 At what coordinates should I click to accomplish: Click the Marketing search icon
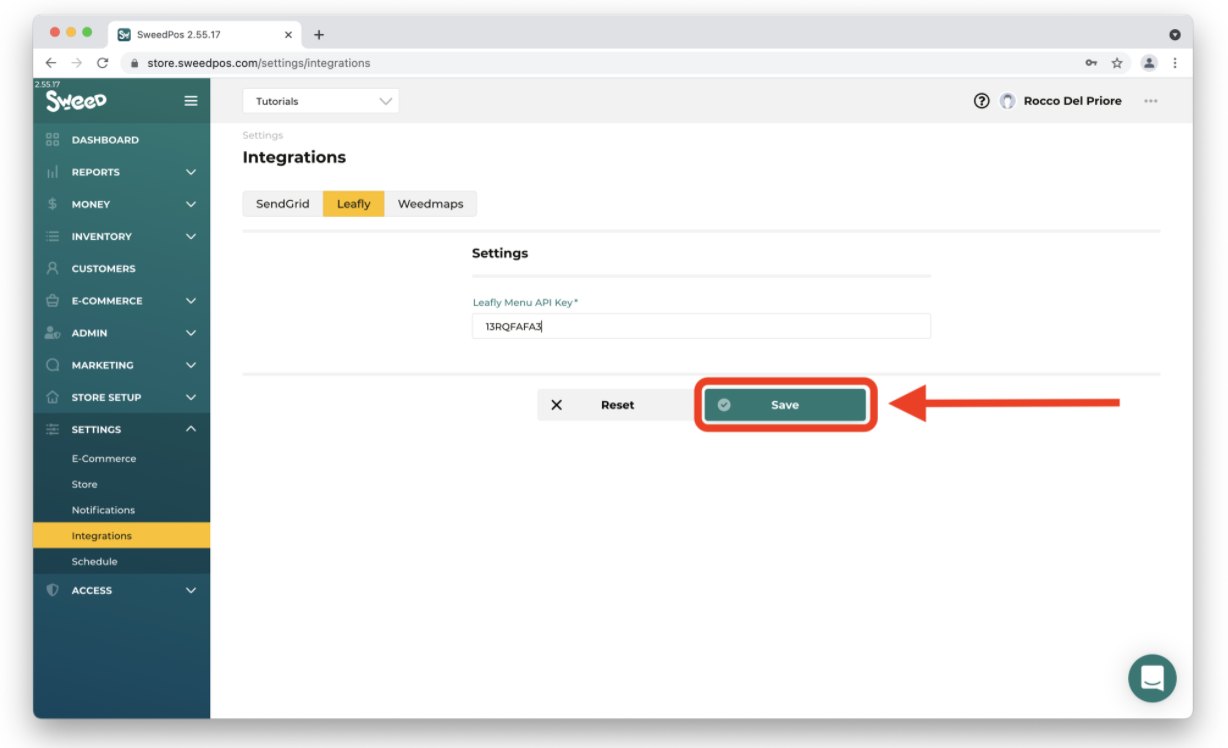coord(53,365)
